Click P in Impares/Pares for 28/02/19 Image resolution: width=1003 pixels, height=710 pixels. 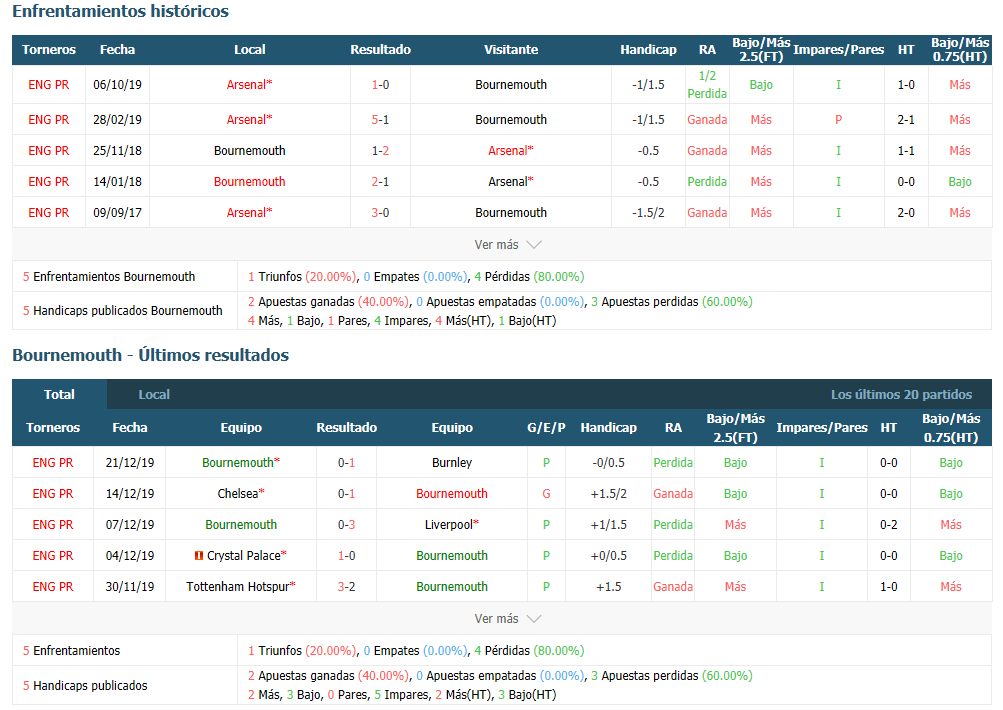click(839, 120)
